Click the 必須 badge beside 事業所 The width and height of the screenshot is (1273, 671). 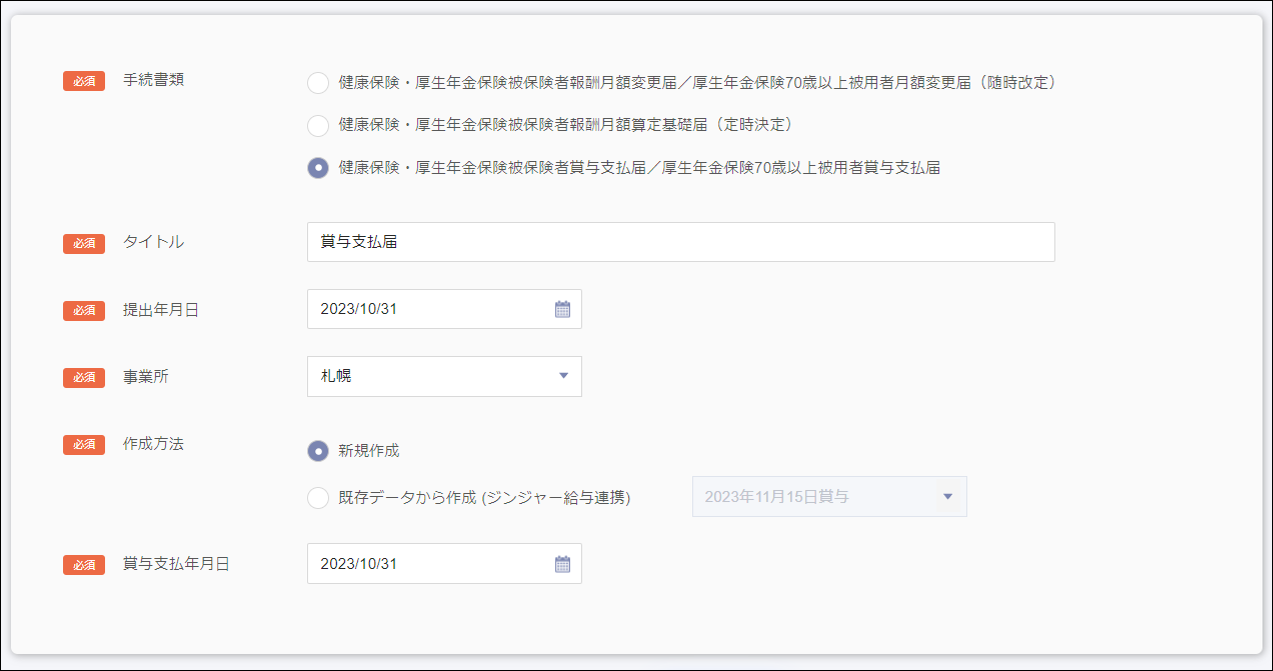tap(84, 377)
